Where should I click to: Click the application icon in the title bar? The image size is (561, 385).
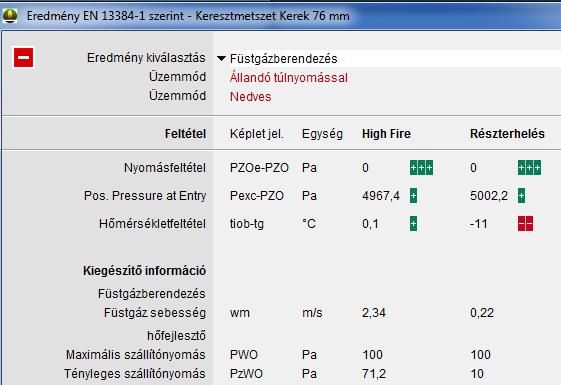click(10, 15)
